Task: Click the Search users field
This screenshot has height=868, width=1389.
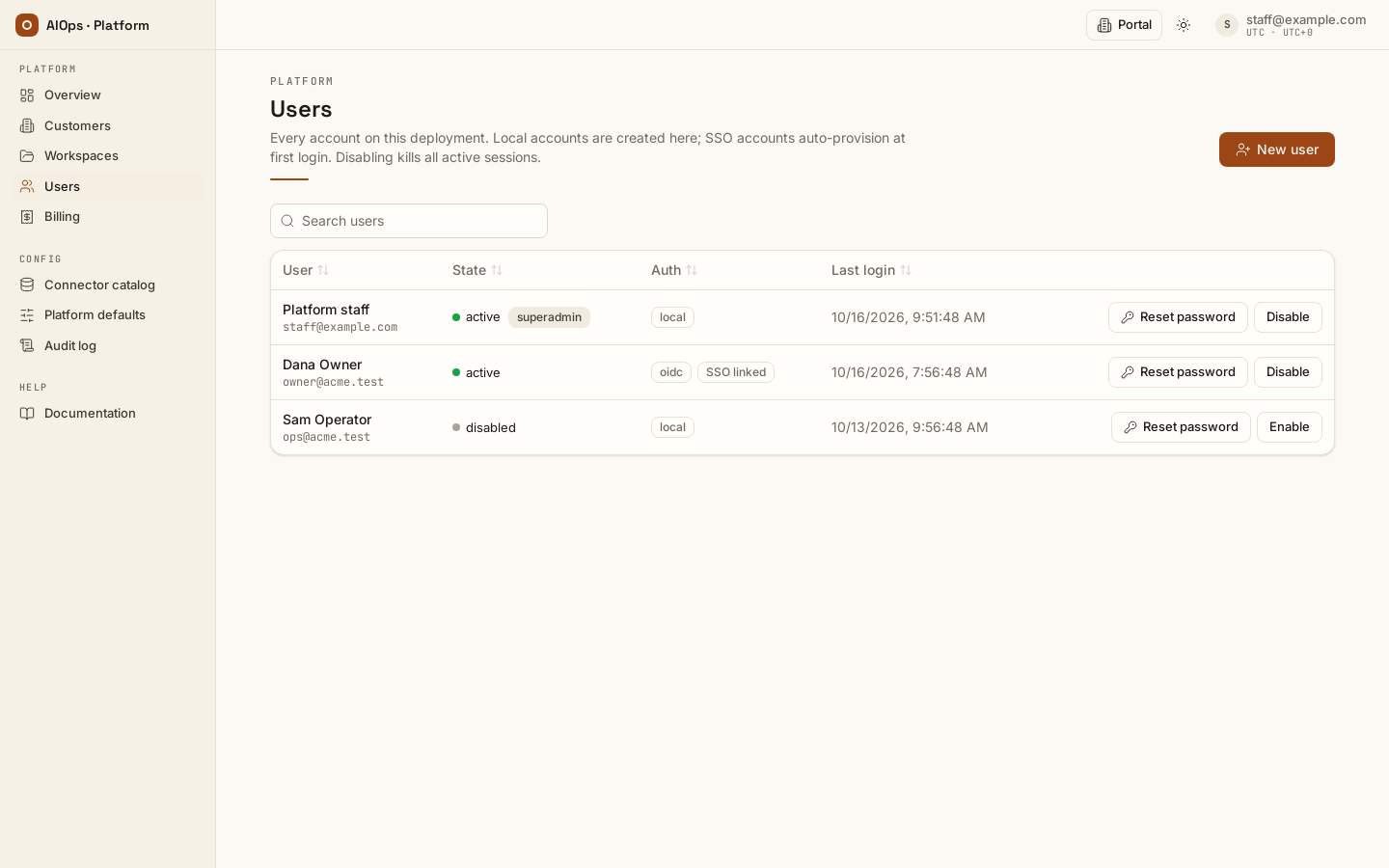Action: click(x=409, y=221)
